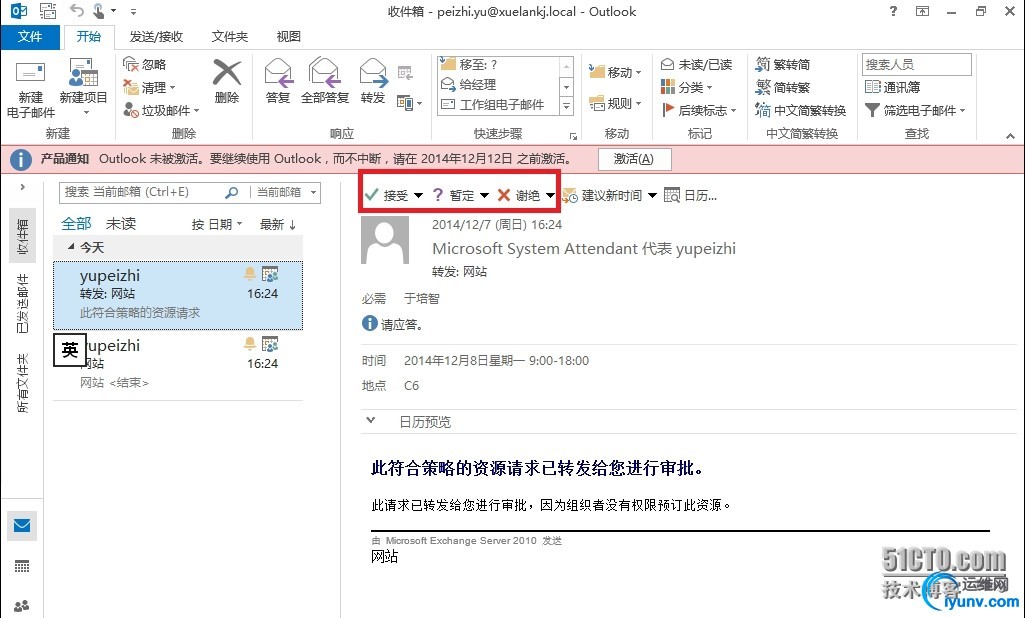This screenshot has height=618, width=1025.
Task: Click the Undo arrow in quick access toolbar
Action: [77, 11]
